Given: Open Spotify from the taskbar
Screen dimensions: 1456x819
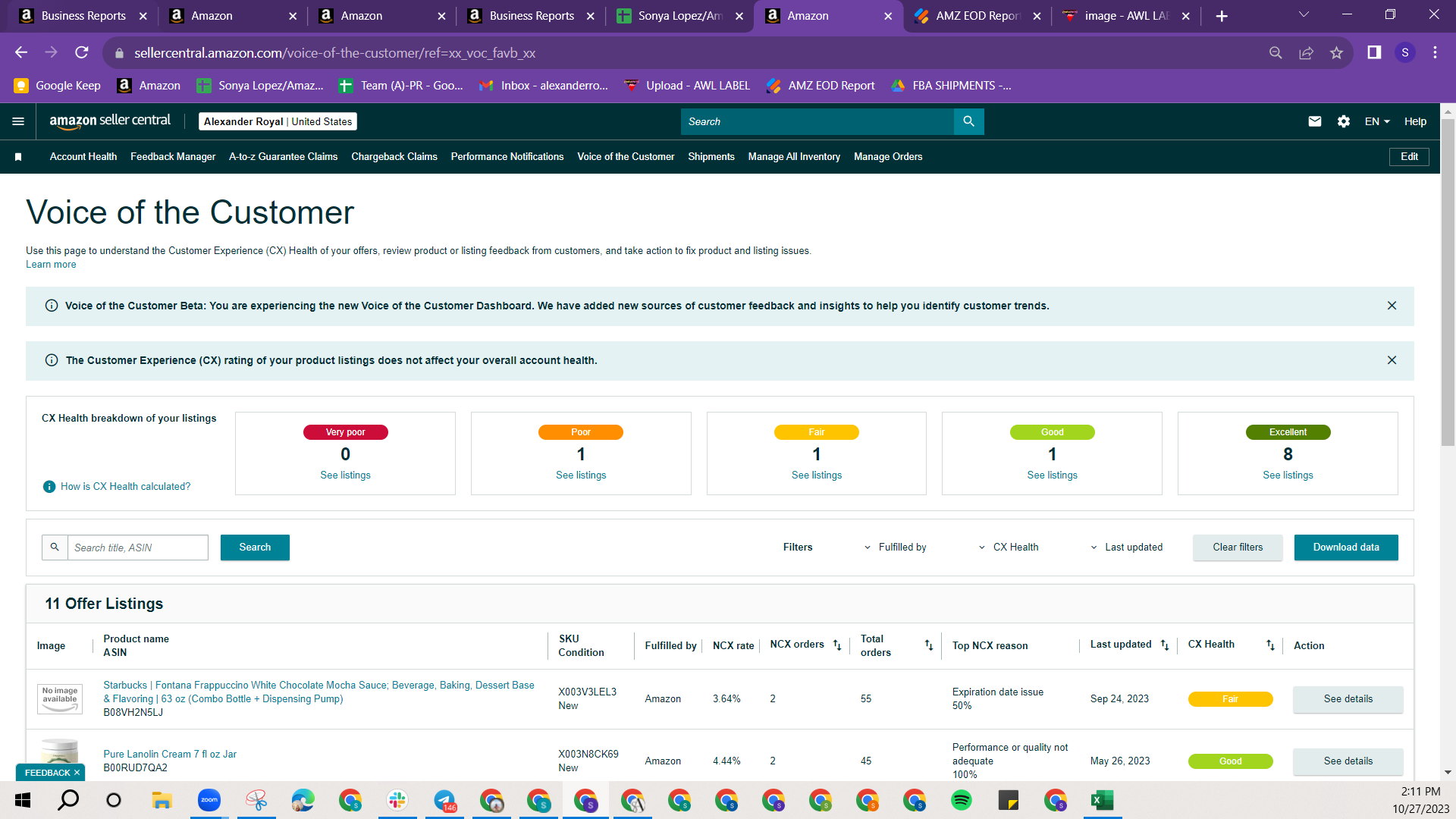Looking at the screenshot, I should point(962,800).
